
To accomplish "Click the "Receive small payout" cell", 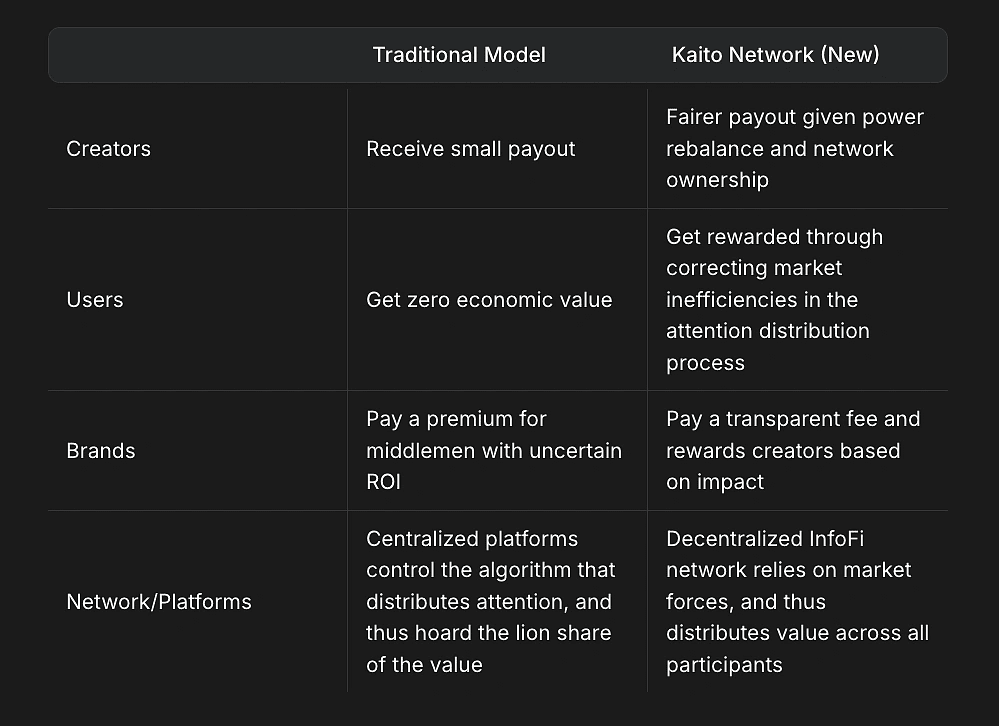I will 470,149.
